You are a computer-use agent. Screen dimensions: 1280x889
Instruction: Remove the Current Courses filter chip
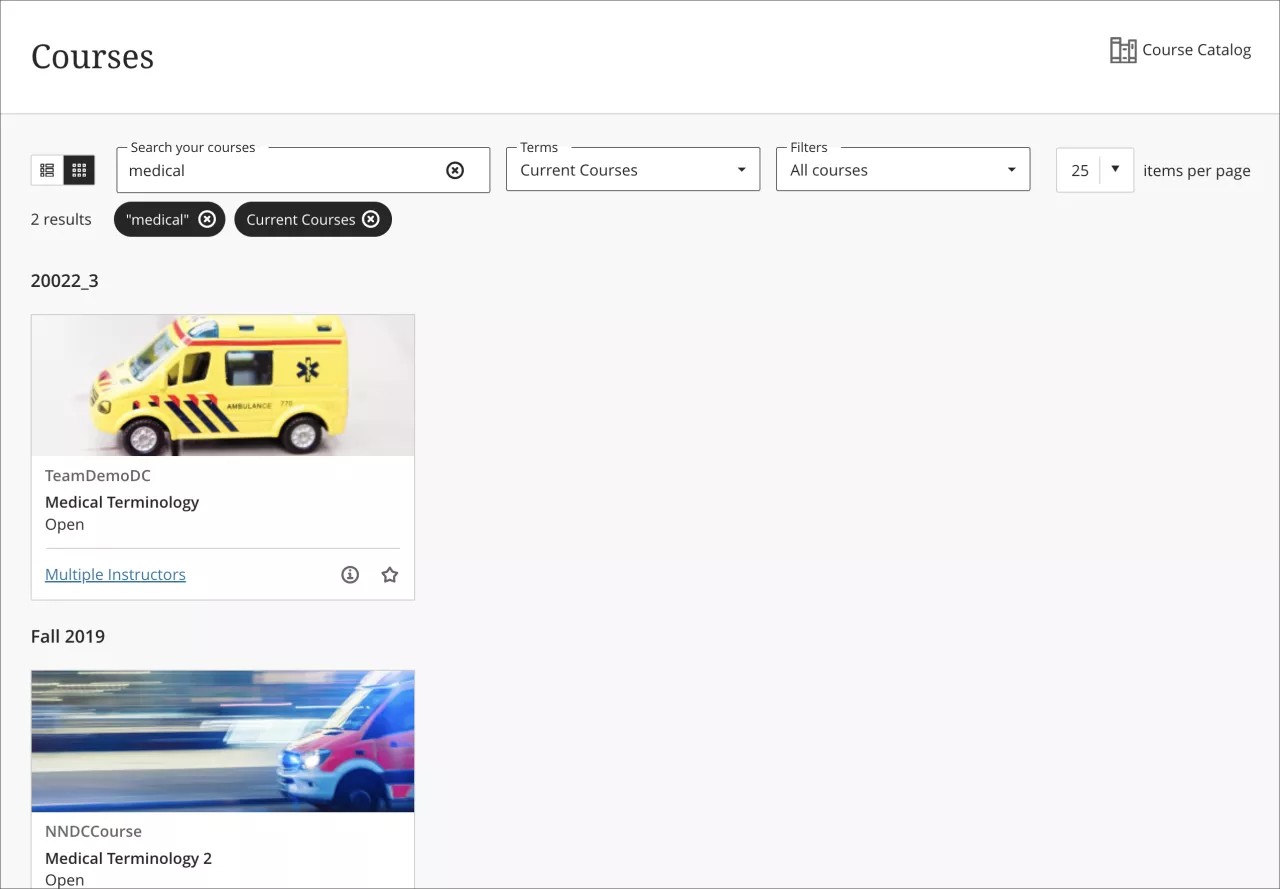tap(371, 219)
